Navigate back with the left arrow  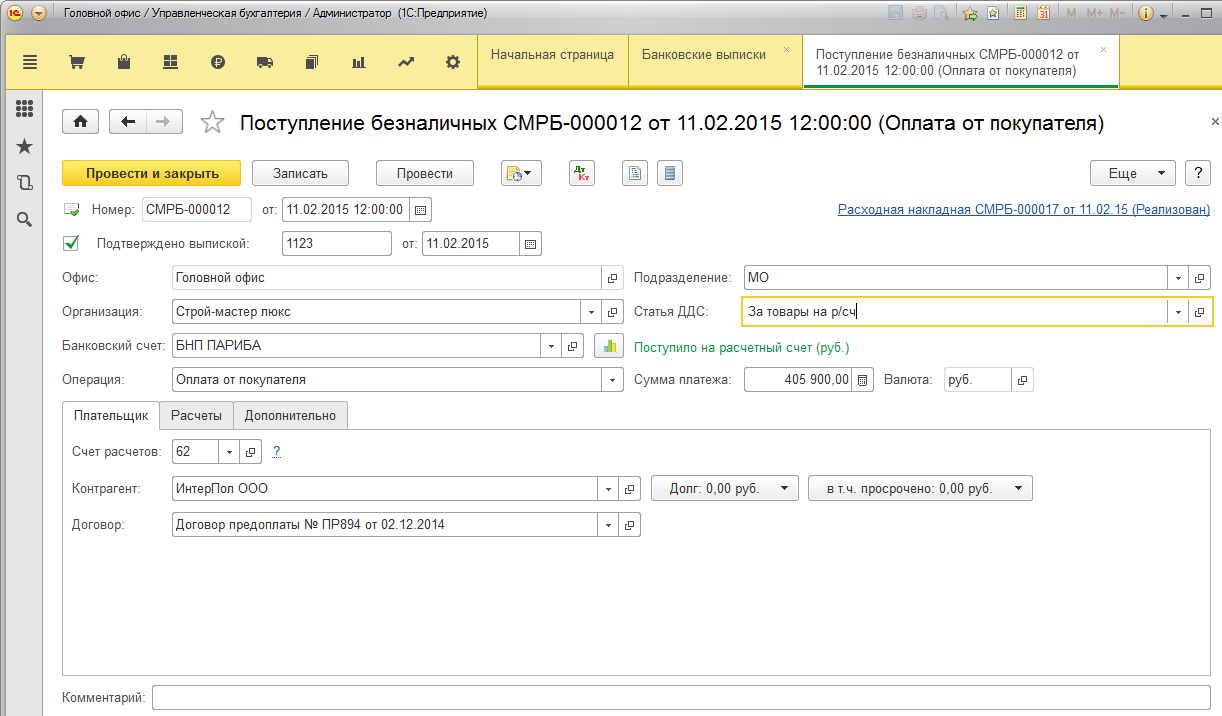pyautogui.click(x=128, y=122)
